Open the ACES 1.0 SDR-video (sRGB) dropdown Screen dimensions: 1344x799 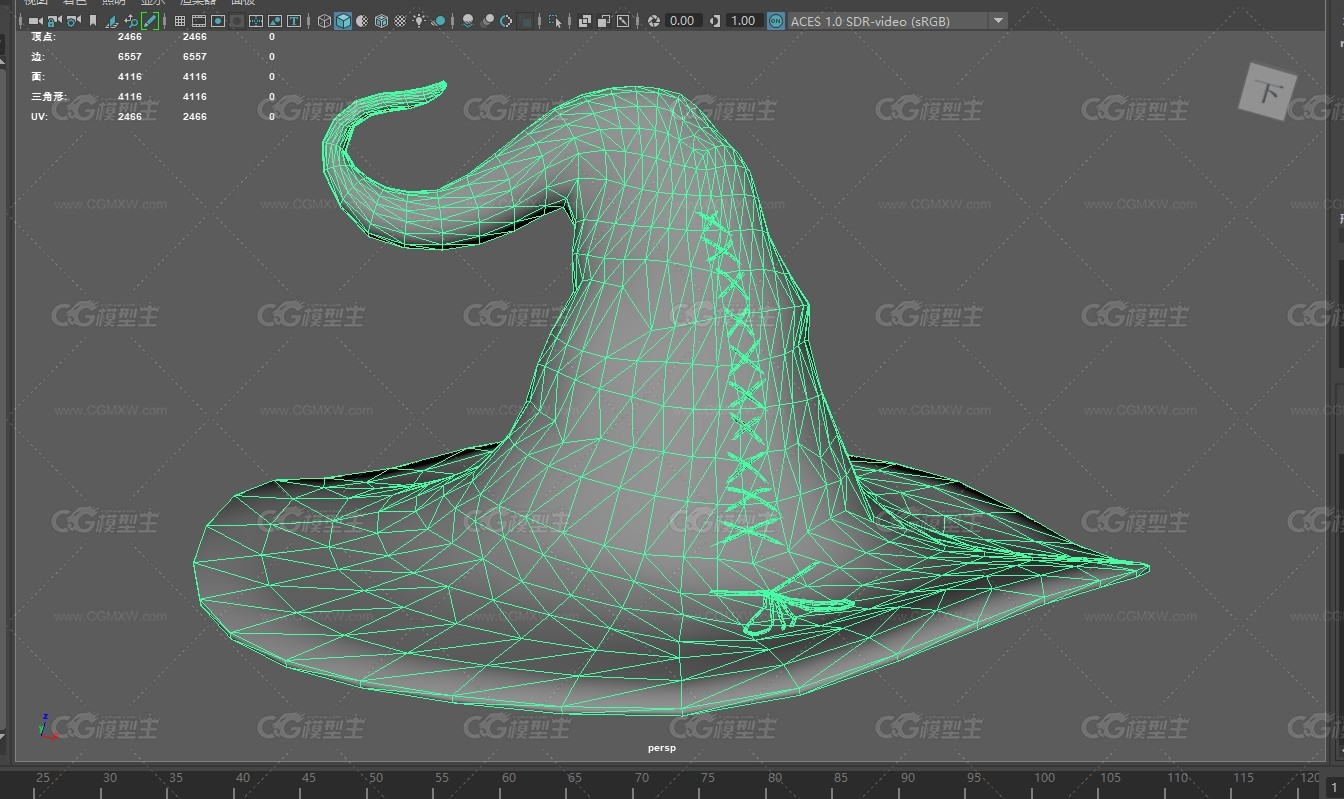tap(897, 20)
